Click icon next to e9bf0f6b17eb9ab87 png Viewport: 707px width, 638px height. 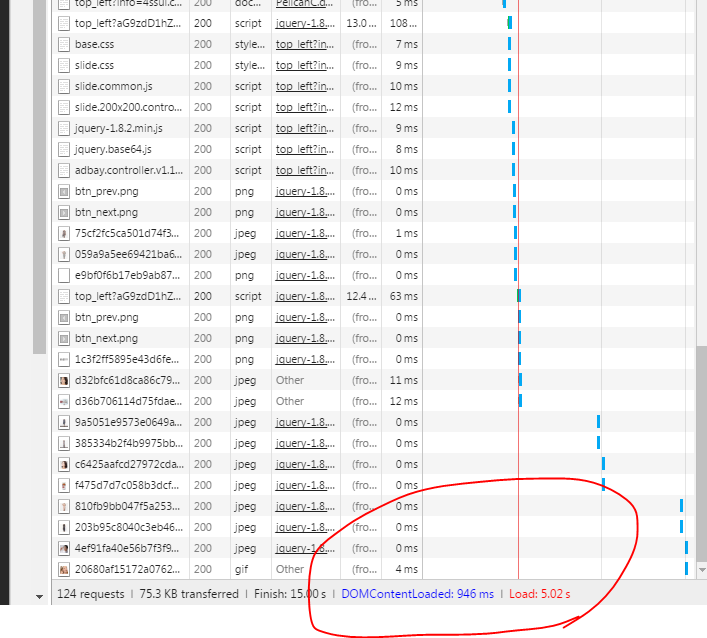(64, 275)
